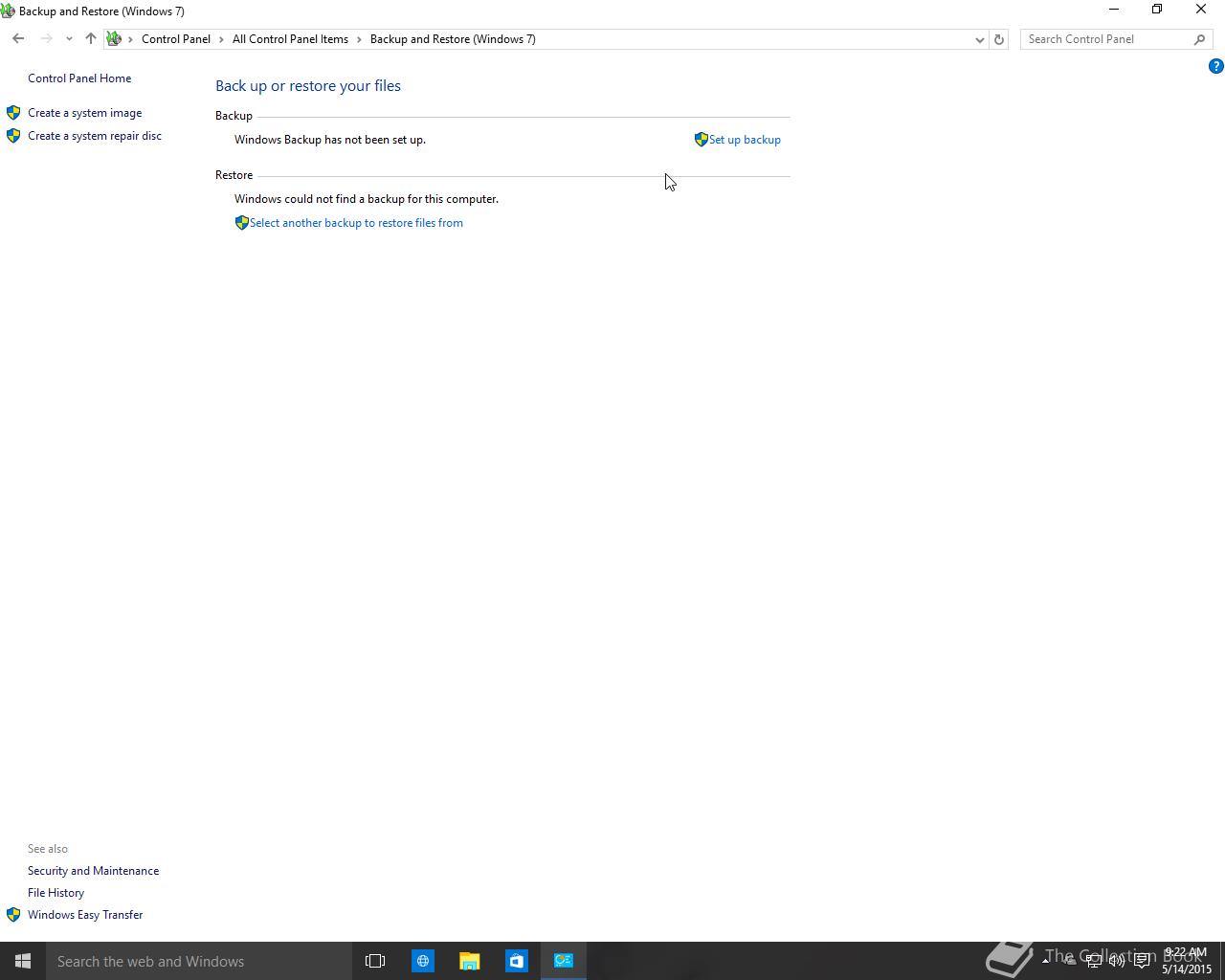Click Set up backup link

coord(745,140)
